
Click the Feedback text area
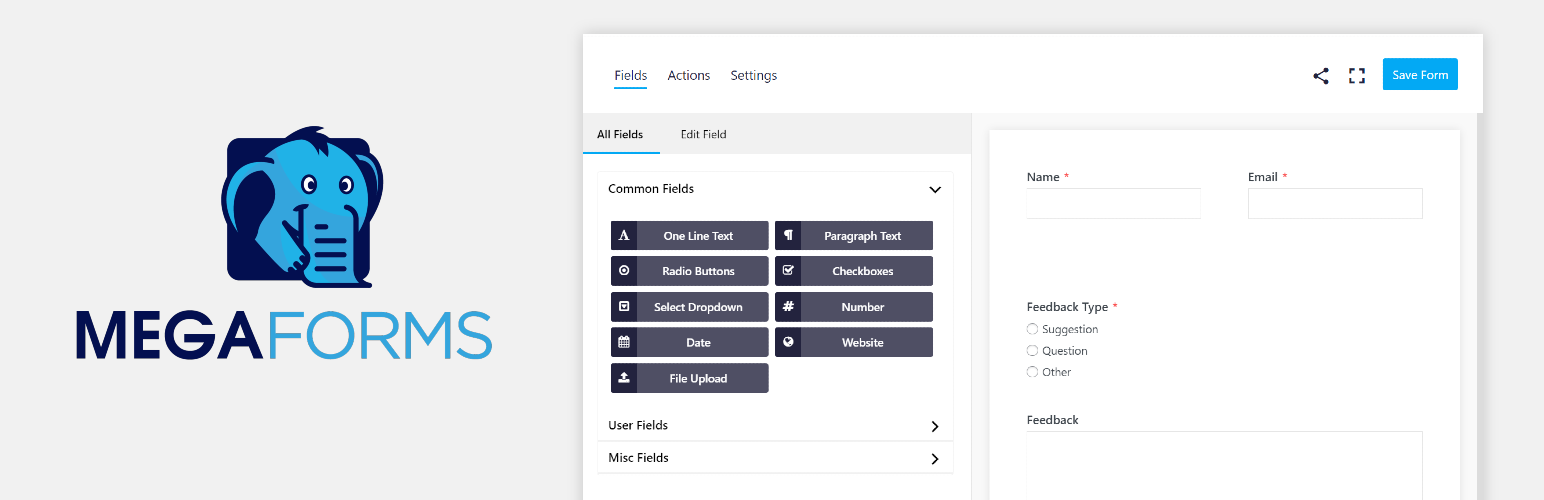1225,465
